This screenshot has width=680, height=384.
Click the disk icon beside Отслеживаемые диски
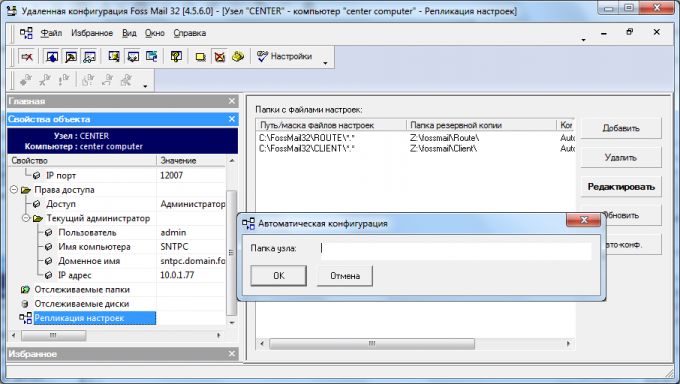(x=25, y=304)
